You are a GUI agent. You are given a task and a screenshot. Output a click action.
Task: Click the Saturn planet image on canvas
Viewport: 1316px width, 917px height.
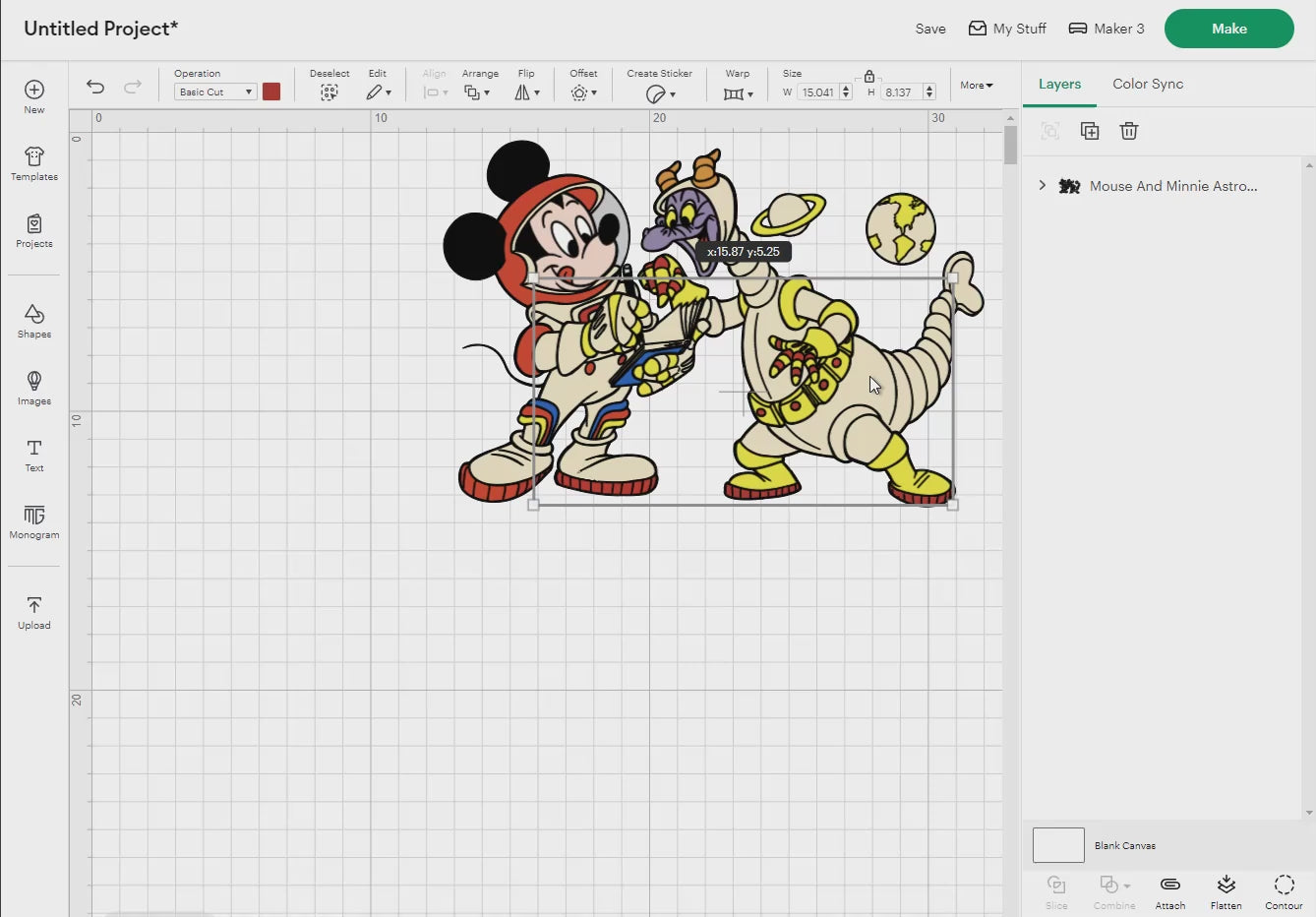pos(788,214)
